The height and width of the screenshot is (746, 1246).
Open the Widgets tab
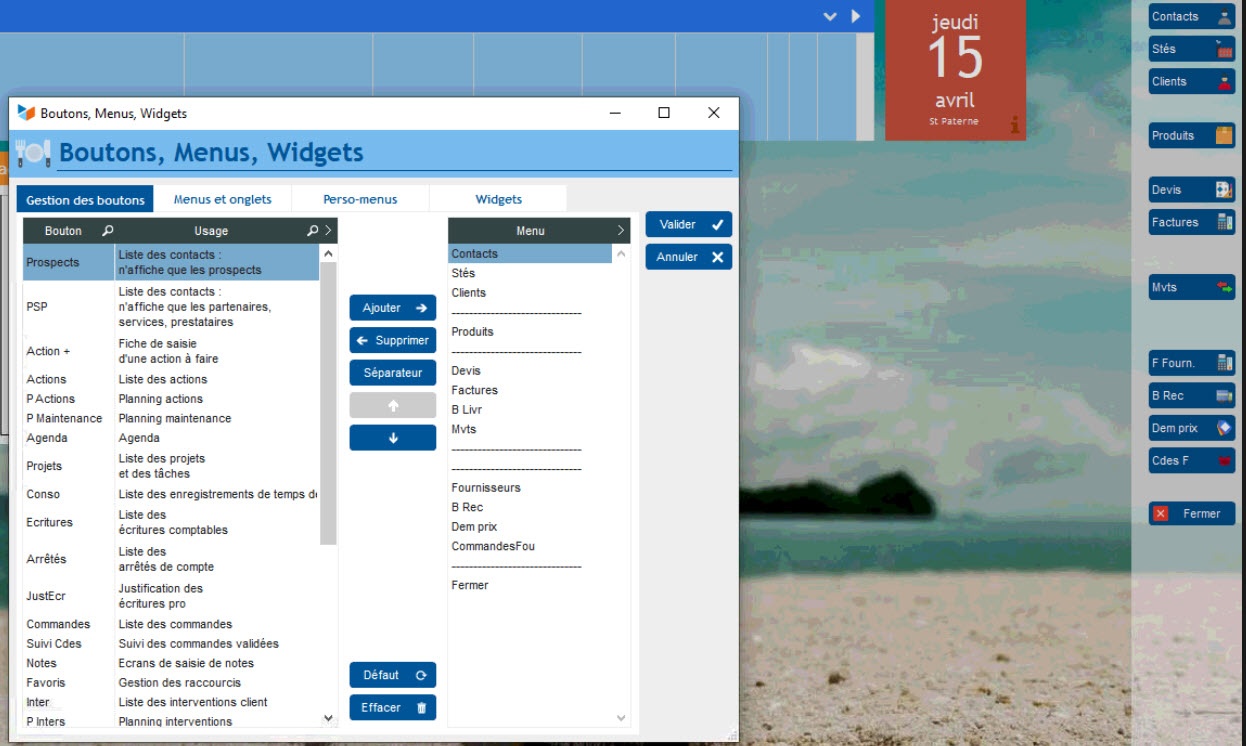pyautogui.click(x=498, y=199)
